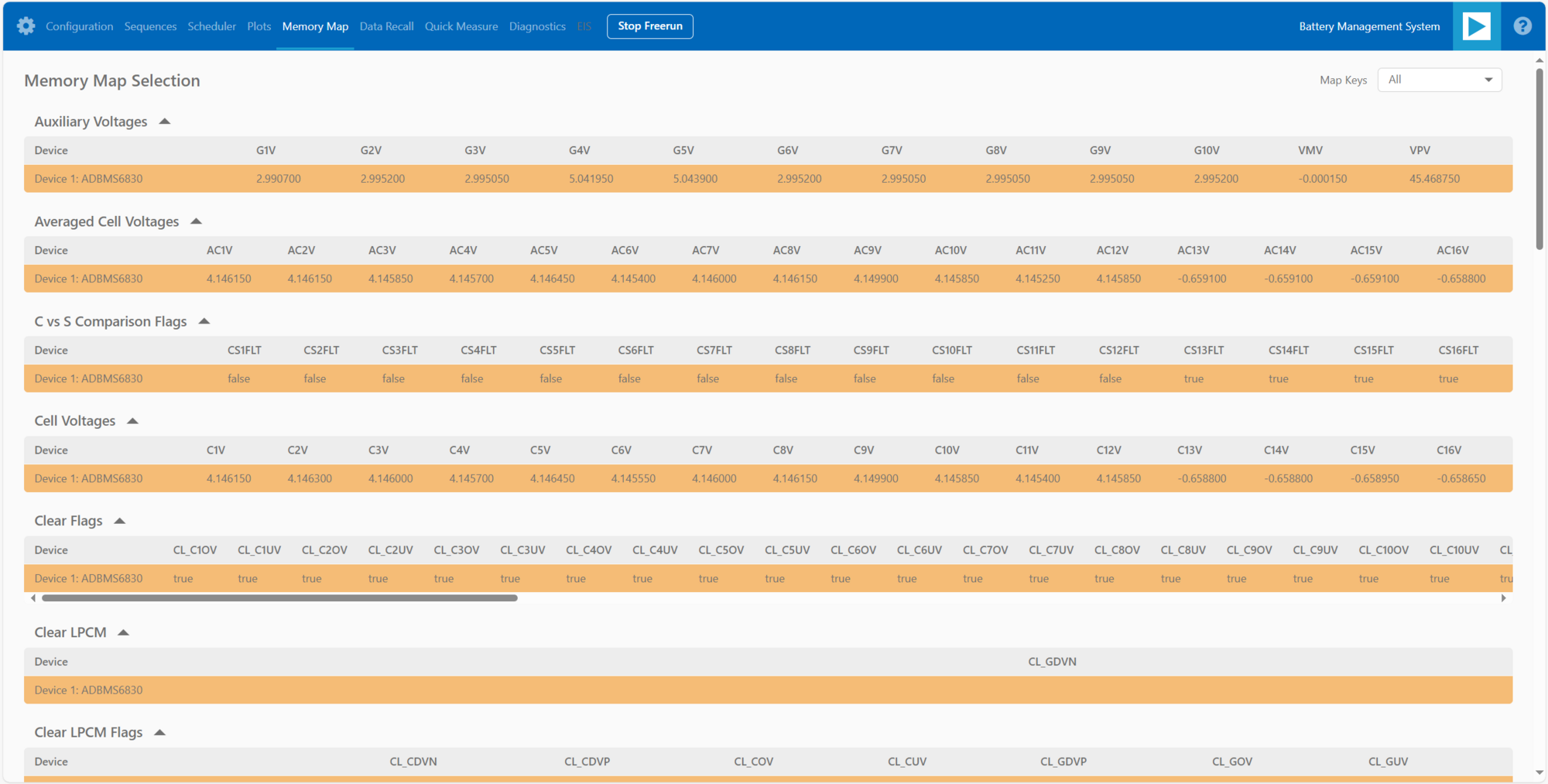Collapse the Clear LPCM section
The height and width of the screenshot is (784, 1548).
click(x=124, y=632)
